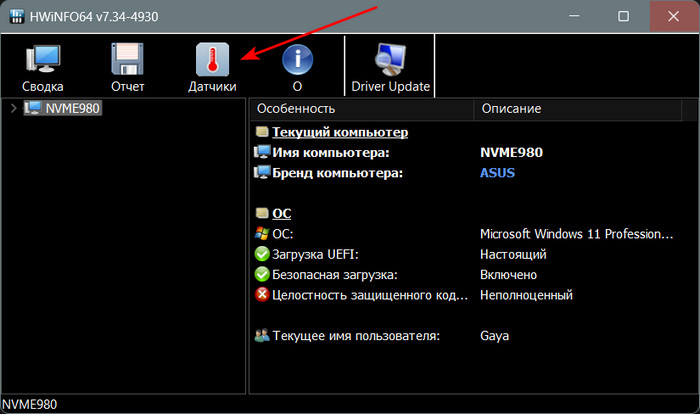Screen dimensions: 700x414
Task: Open the Сводка summary toolbar icon
Action: point(43,59)
